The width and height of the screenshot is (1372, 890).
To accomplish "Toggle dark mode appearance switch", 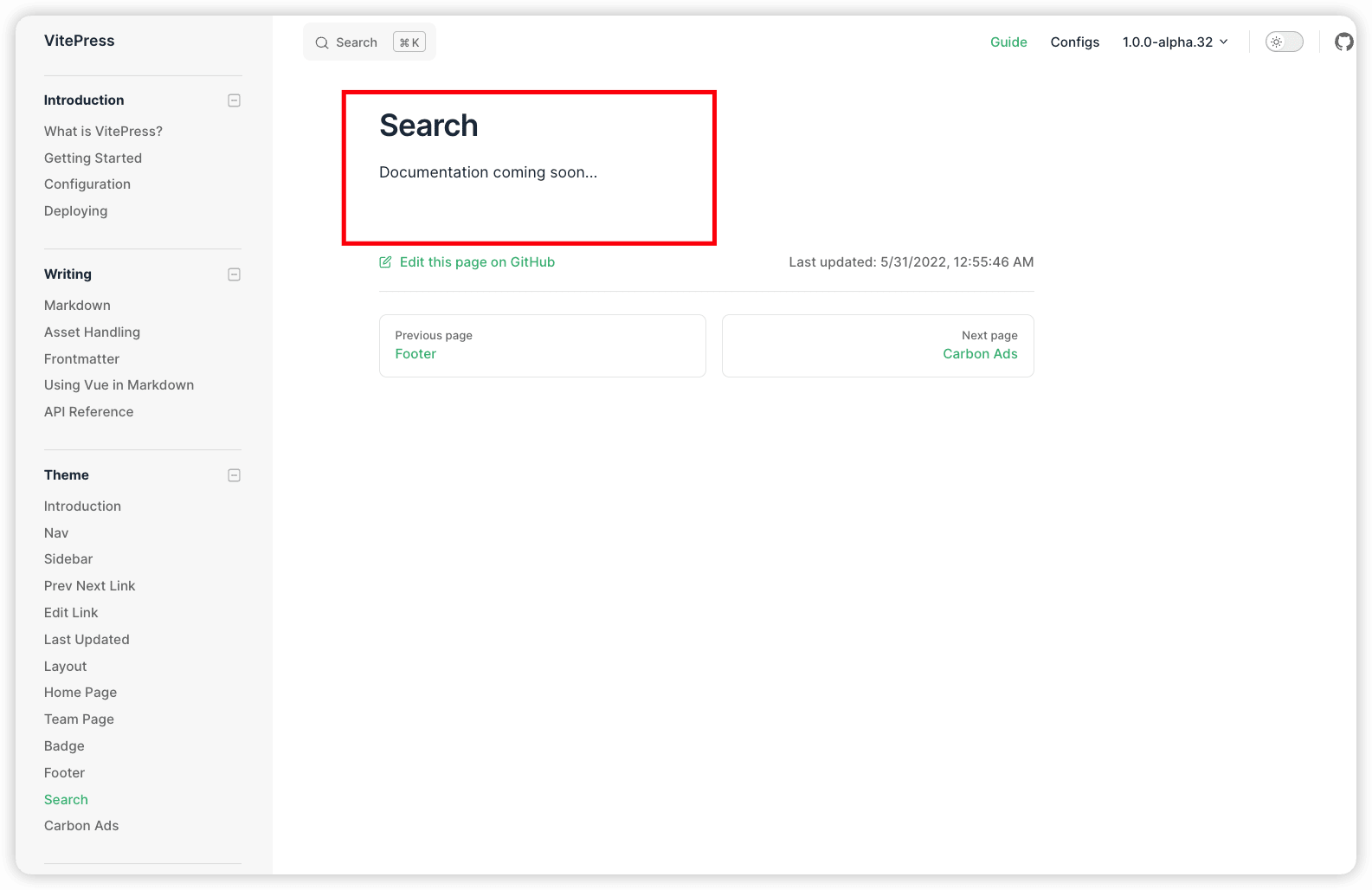I will click(1284, 42).
